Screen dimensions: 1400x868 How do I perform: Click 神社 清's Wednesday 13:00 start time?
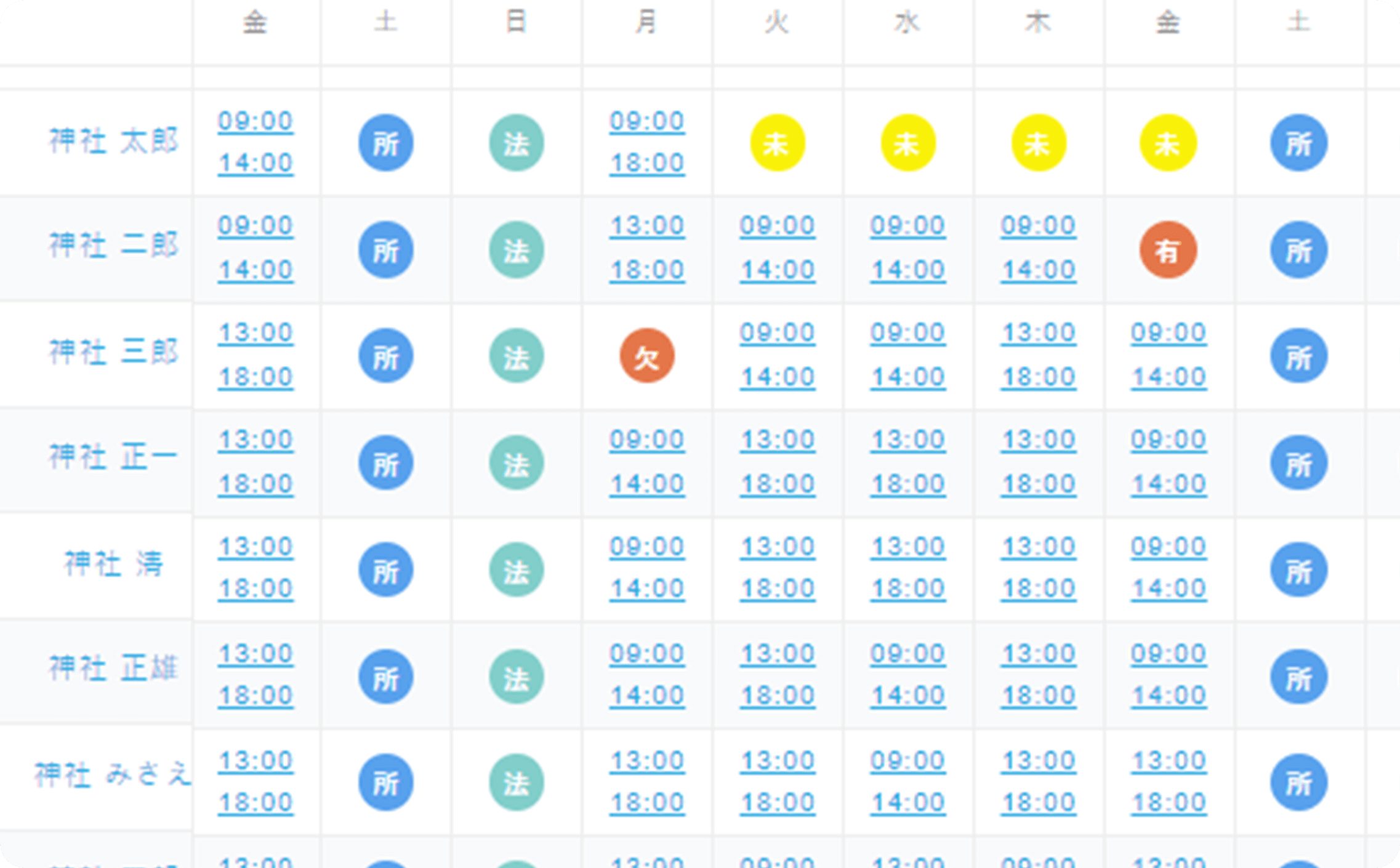[907, 547]
